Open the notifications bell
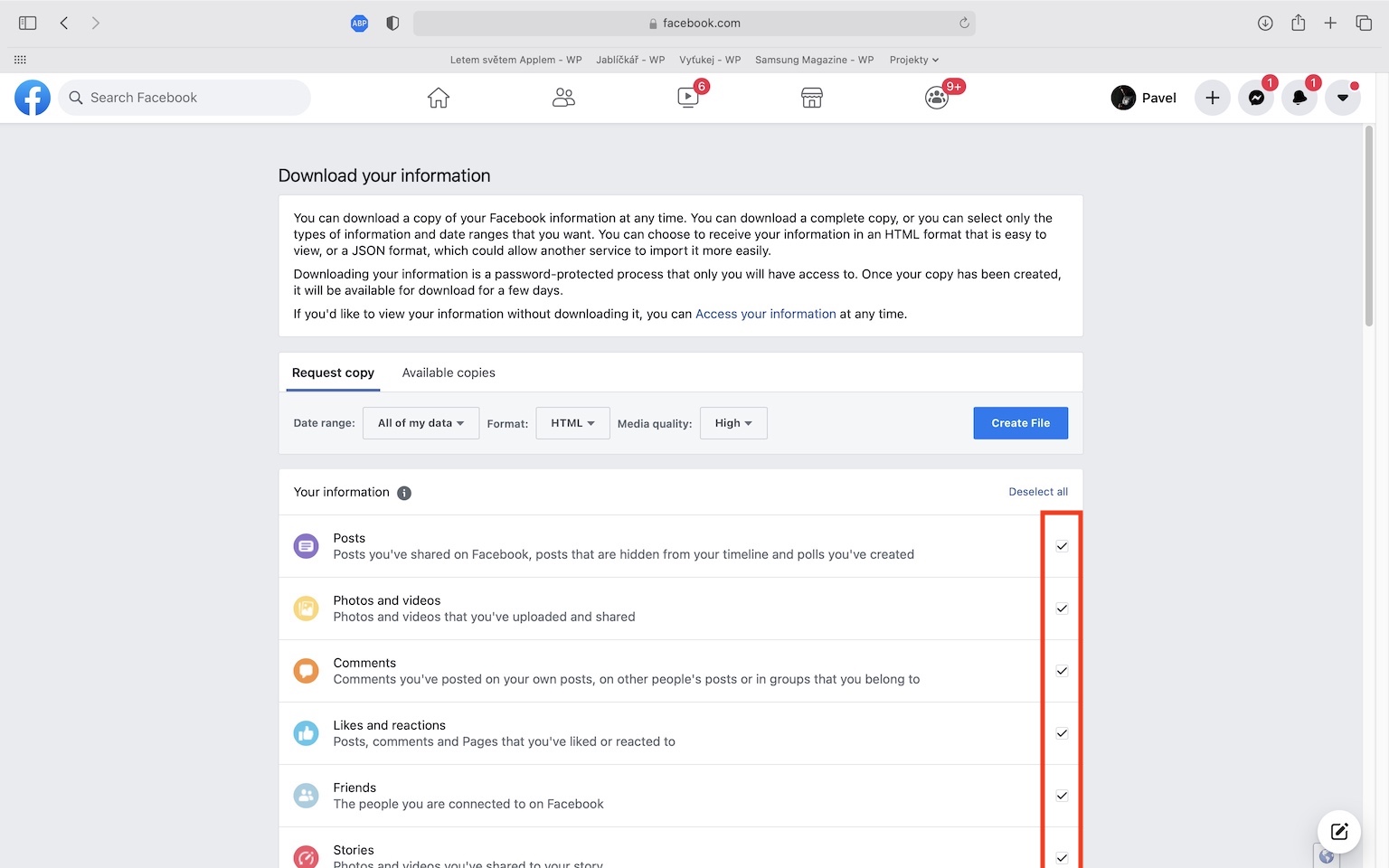 (x=1299, y=98)
